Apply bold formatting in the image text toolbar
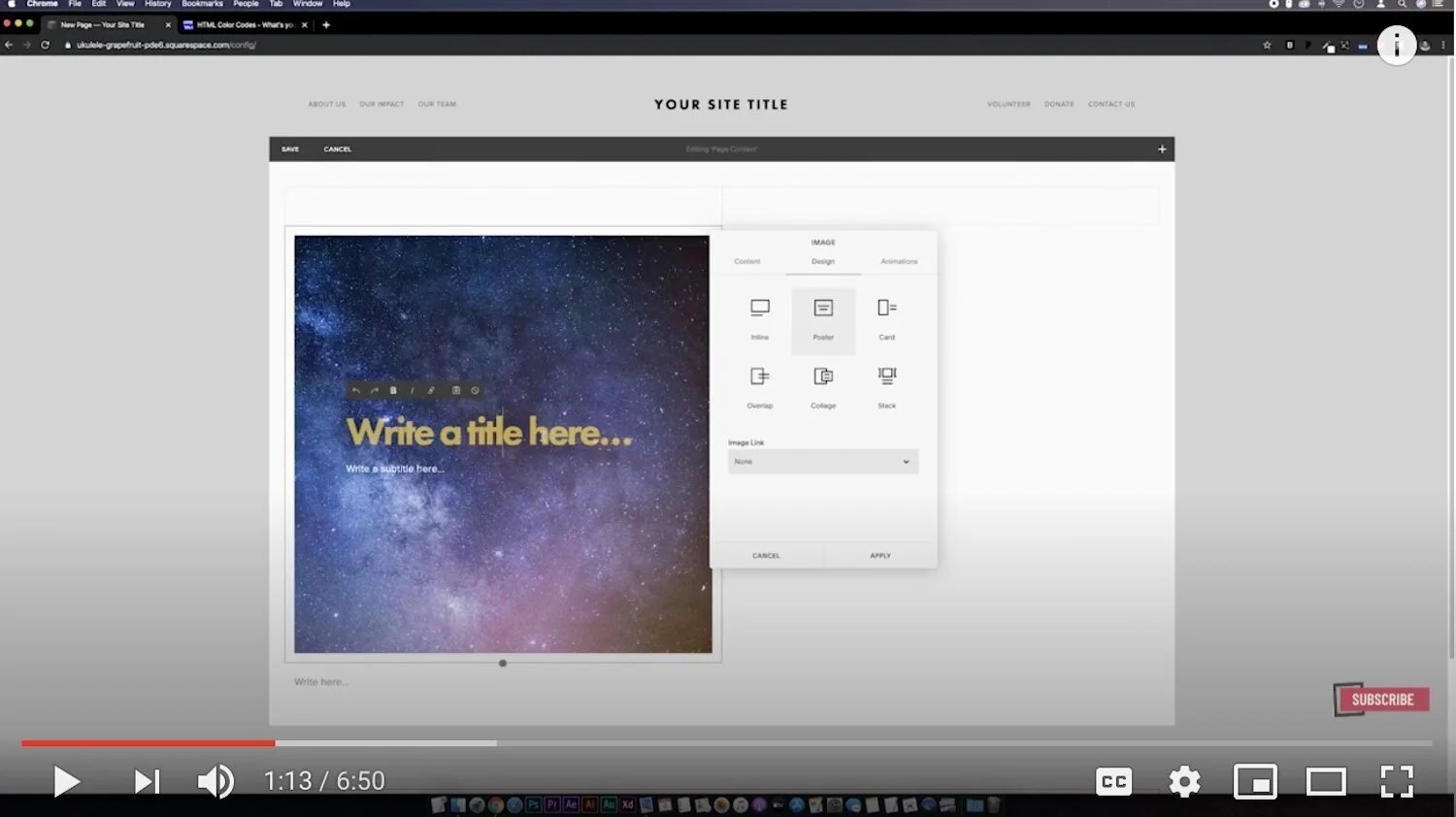 coord(392,390)
